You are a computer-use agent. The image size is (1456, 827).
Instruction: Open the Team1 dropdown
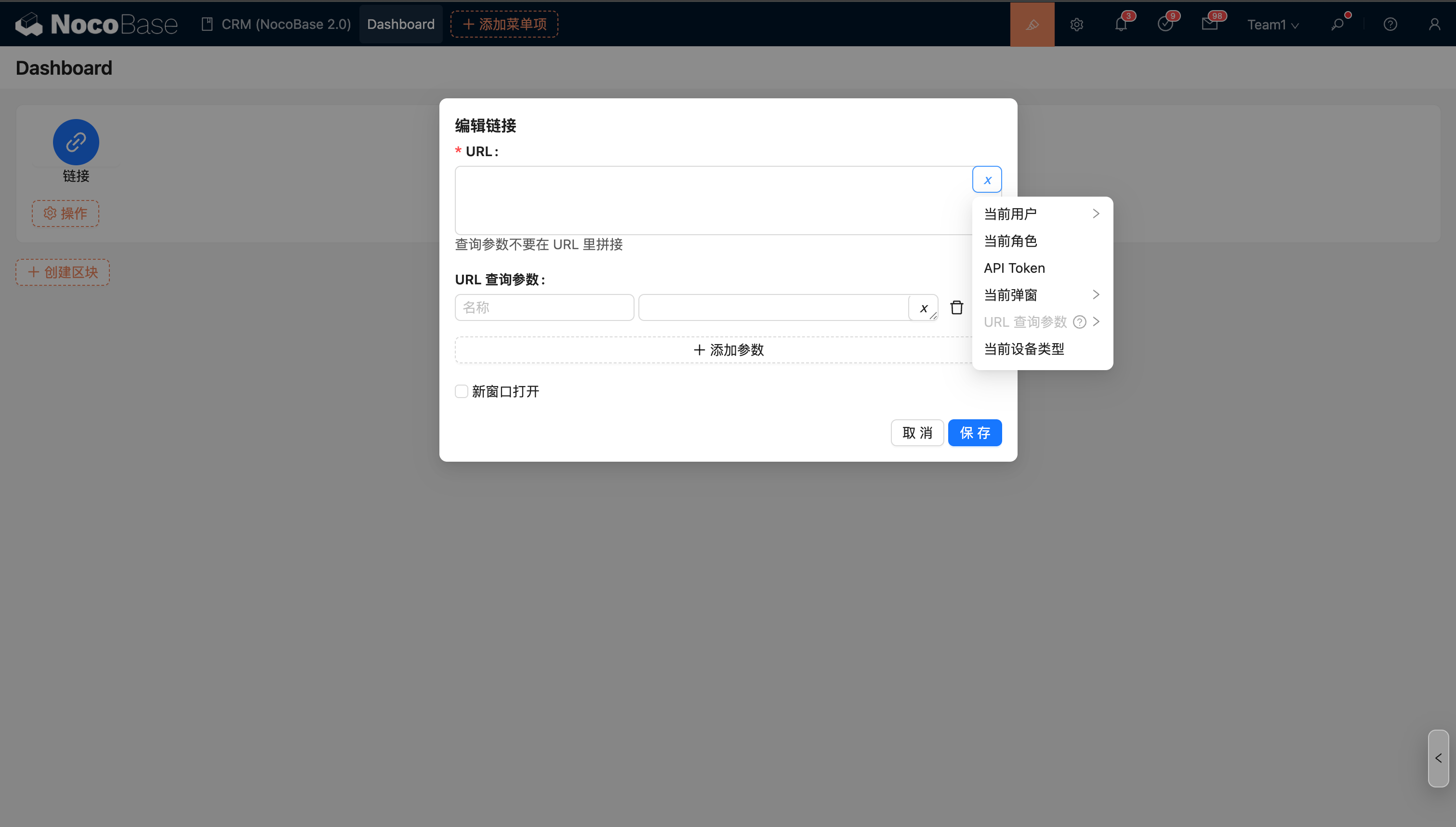[x=1272, y=25]
